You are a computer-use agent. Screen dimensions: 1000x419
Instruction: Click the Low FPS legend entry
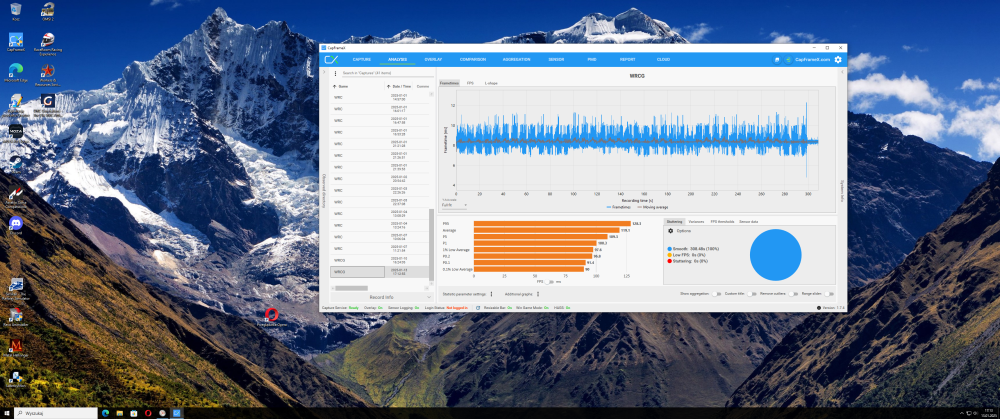point(686,254)
